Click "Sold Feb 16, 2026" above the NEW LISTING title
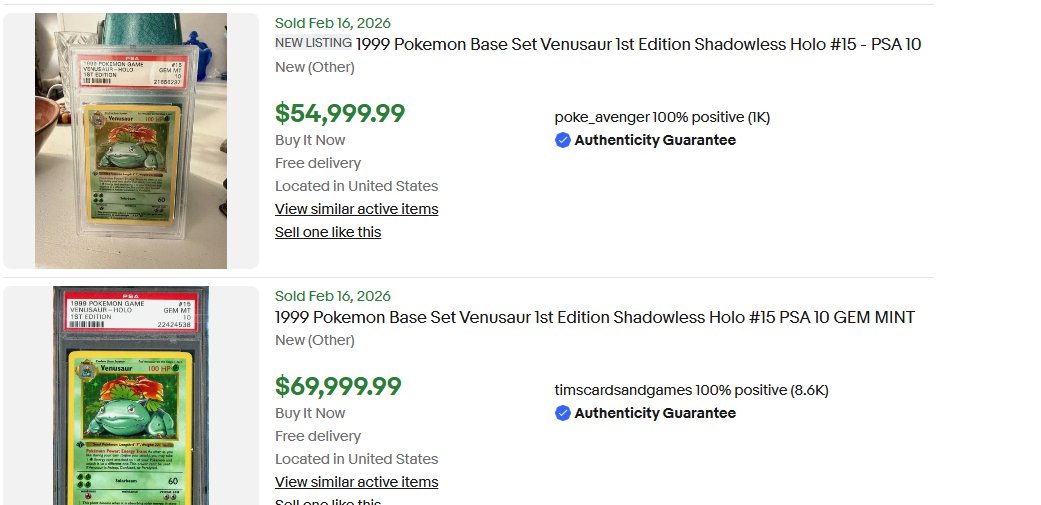 click(x=333, y=23)
